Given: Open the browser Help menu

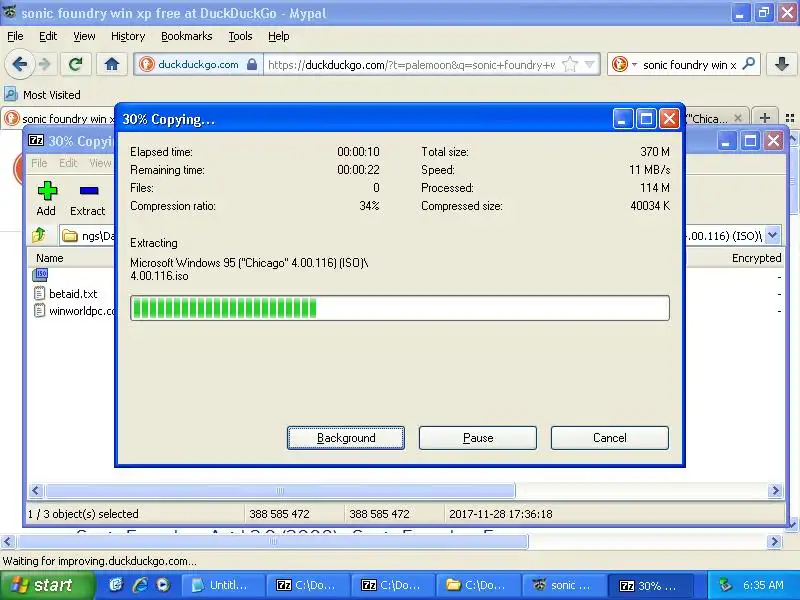Looking at the screenshot, I should (x=279, y=36).
